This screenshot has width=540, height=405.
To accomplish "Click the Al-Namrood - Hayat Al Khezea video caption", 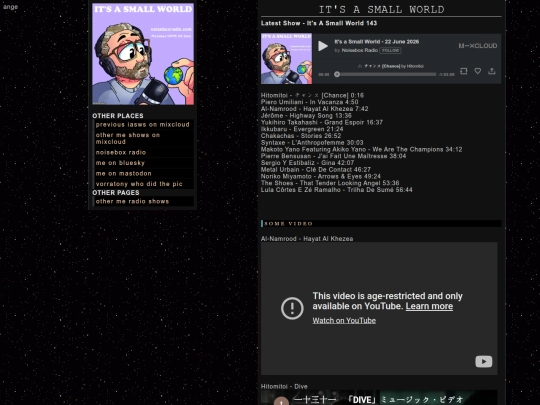I will click(307, 239).
